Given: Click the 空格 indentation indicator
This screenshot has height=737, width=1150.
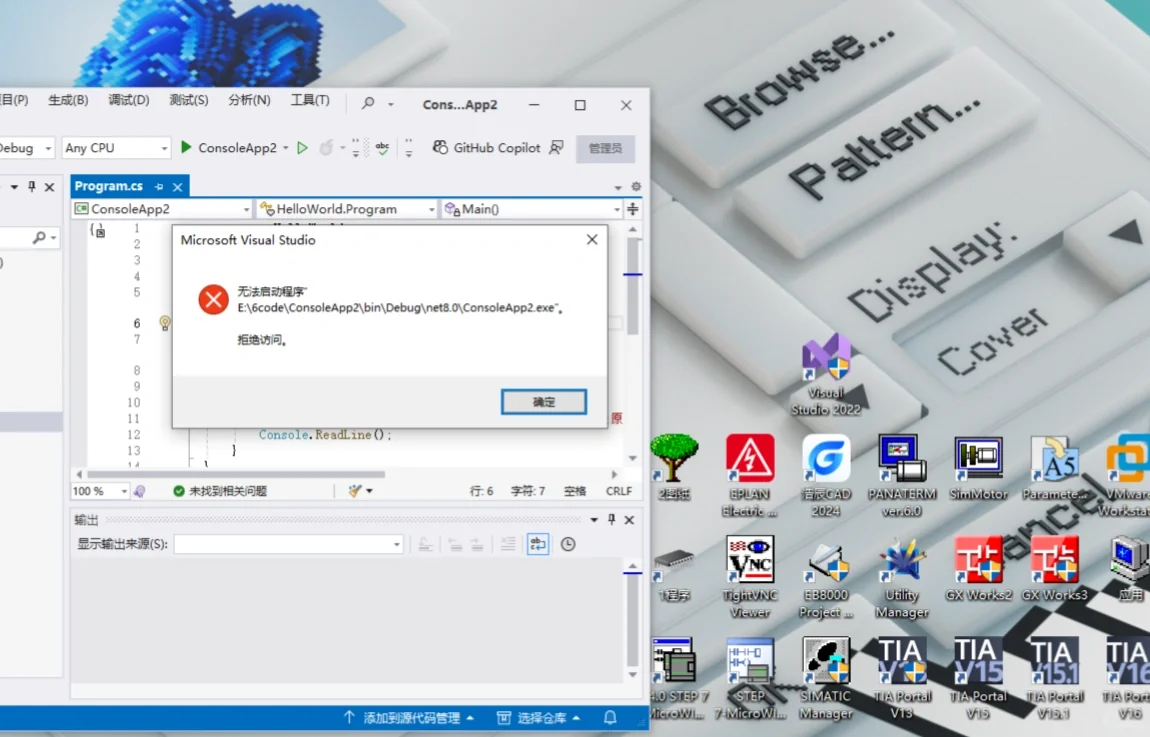Looking at the screenshot, I should 575,491.
